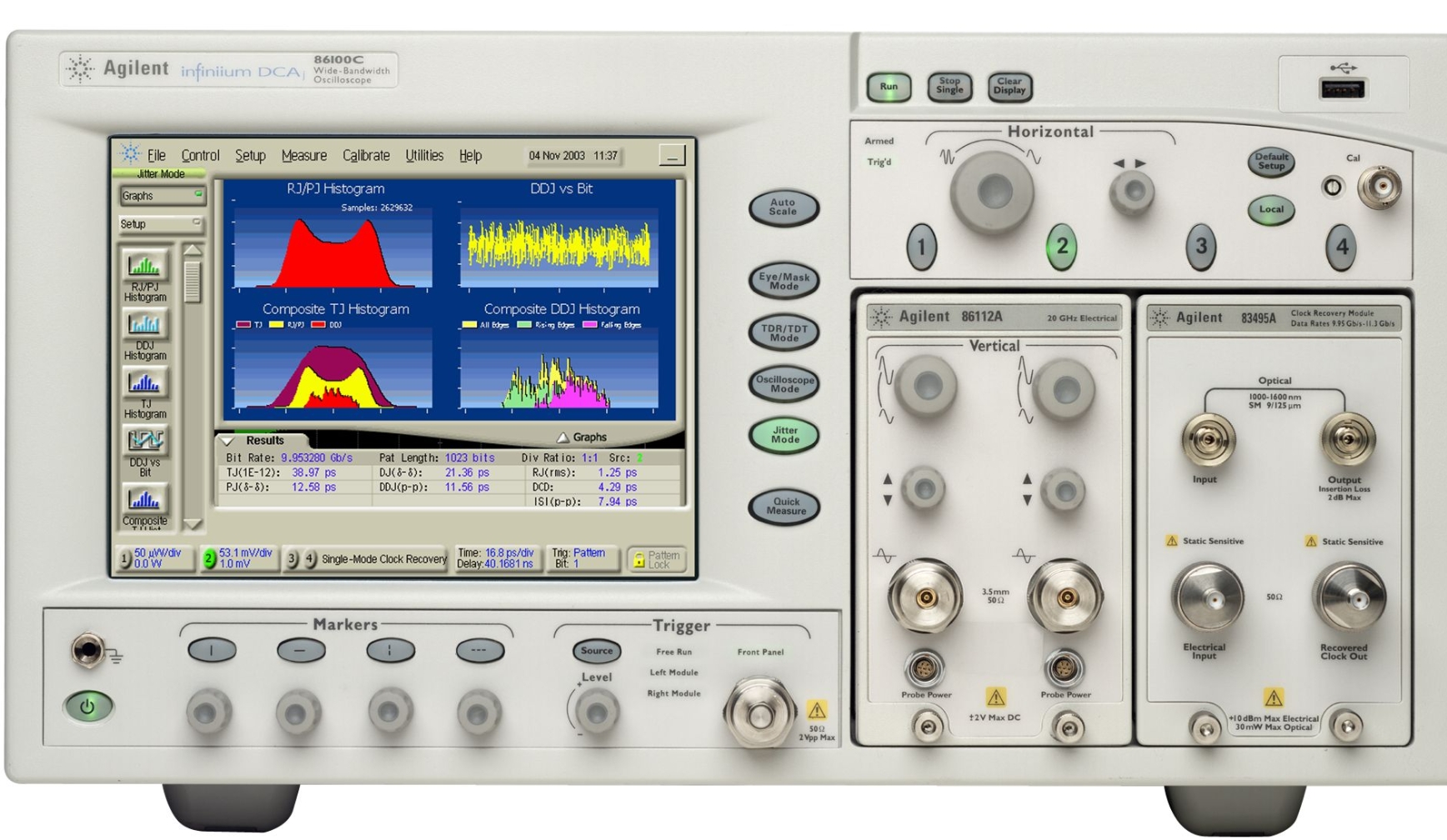Collapse the Results panel triangle
This screenshot has height=840, width=1447.
[x=227, y=441]
